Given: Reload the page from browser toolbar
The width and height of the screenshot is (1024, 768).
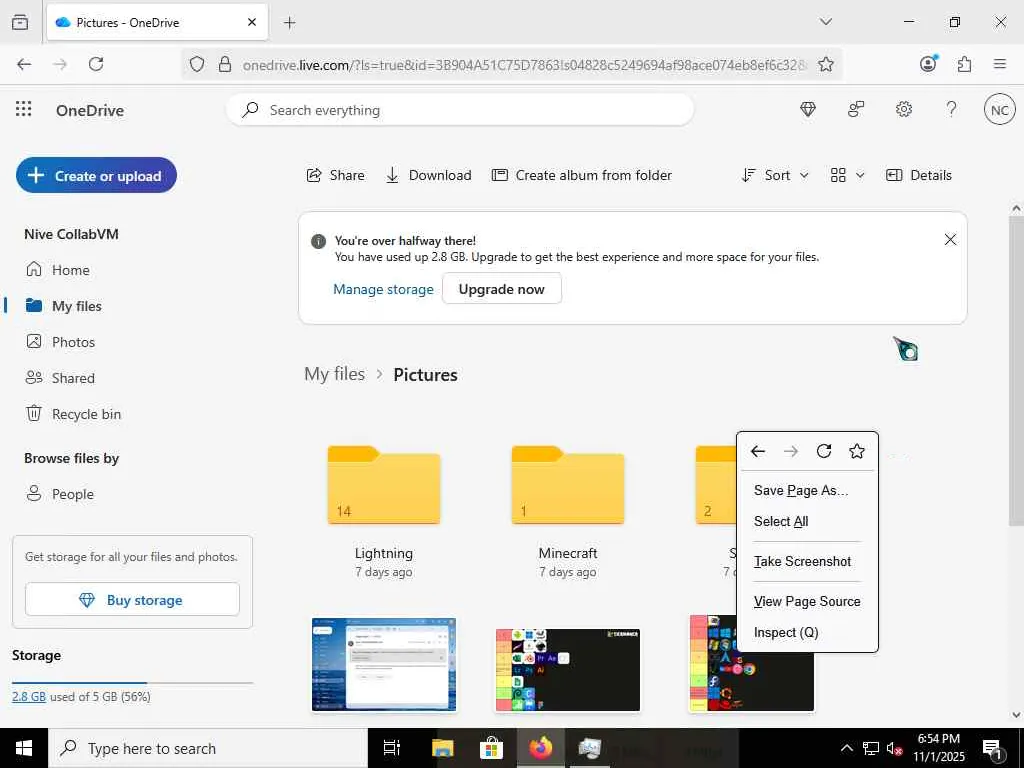Looking at the screenshot, I should (x=96, y=64).
